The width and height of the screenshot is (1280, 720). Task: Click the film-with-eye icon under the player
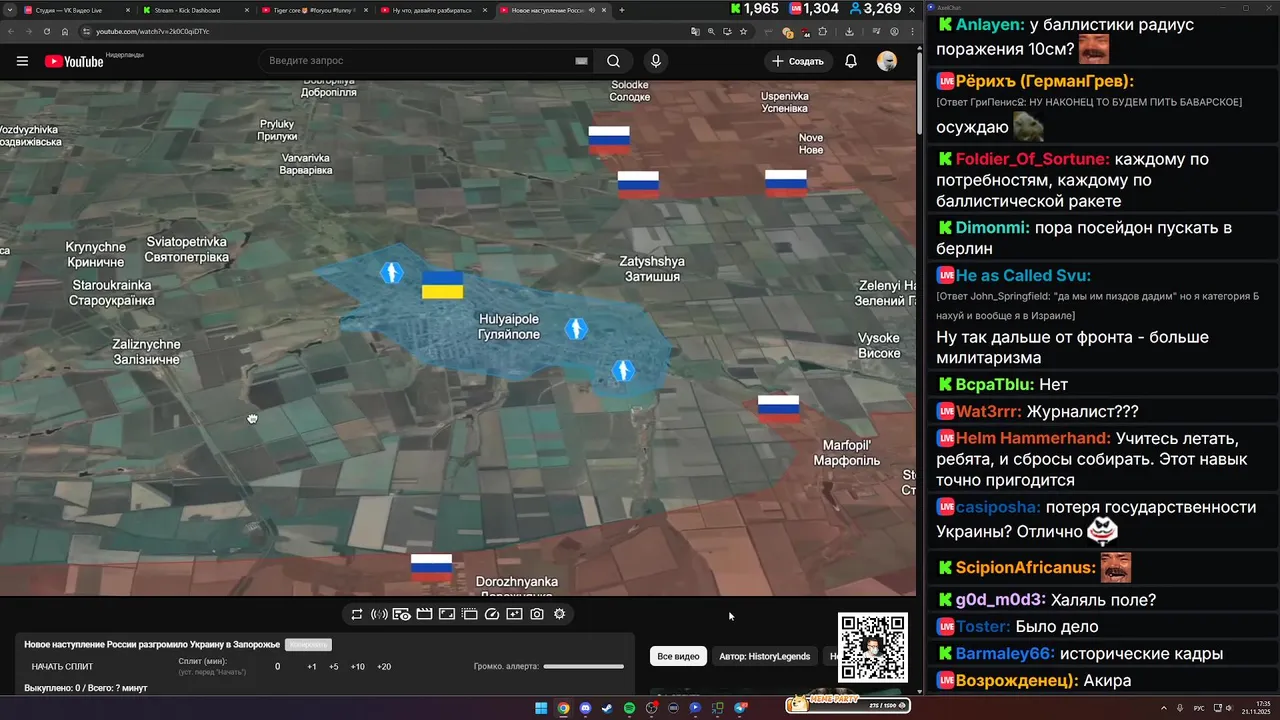401,614
